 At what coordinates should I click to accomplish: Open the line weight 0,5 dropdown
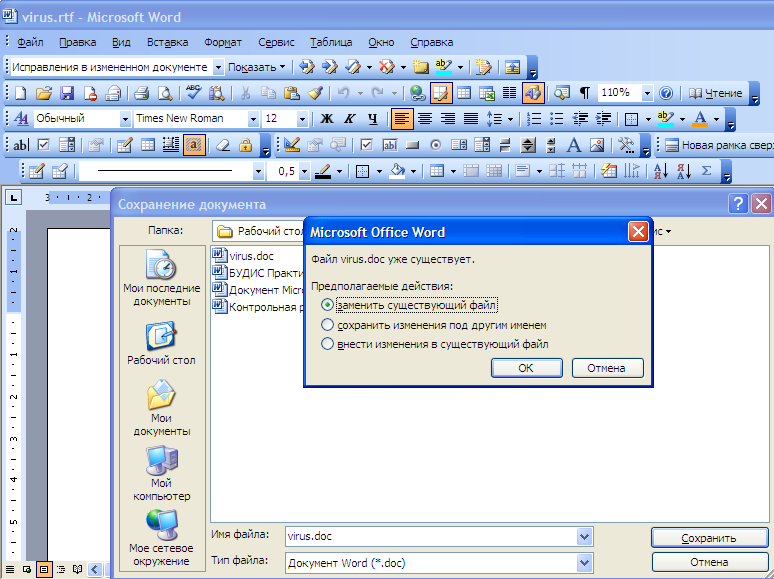pyautogui.click(x=305, y=171)
